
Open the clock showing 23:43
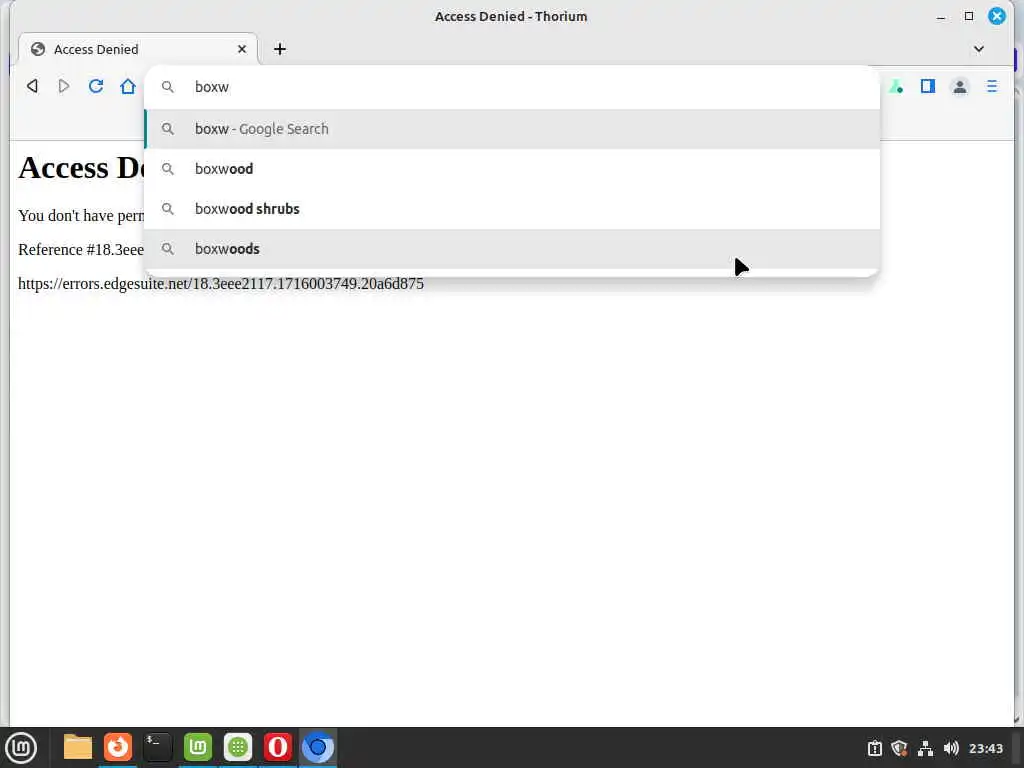[985, 748]
